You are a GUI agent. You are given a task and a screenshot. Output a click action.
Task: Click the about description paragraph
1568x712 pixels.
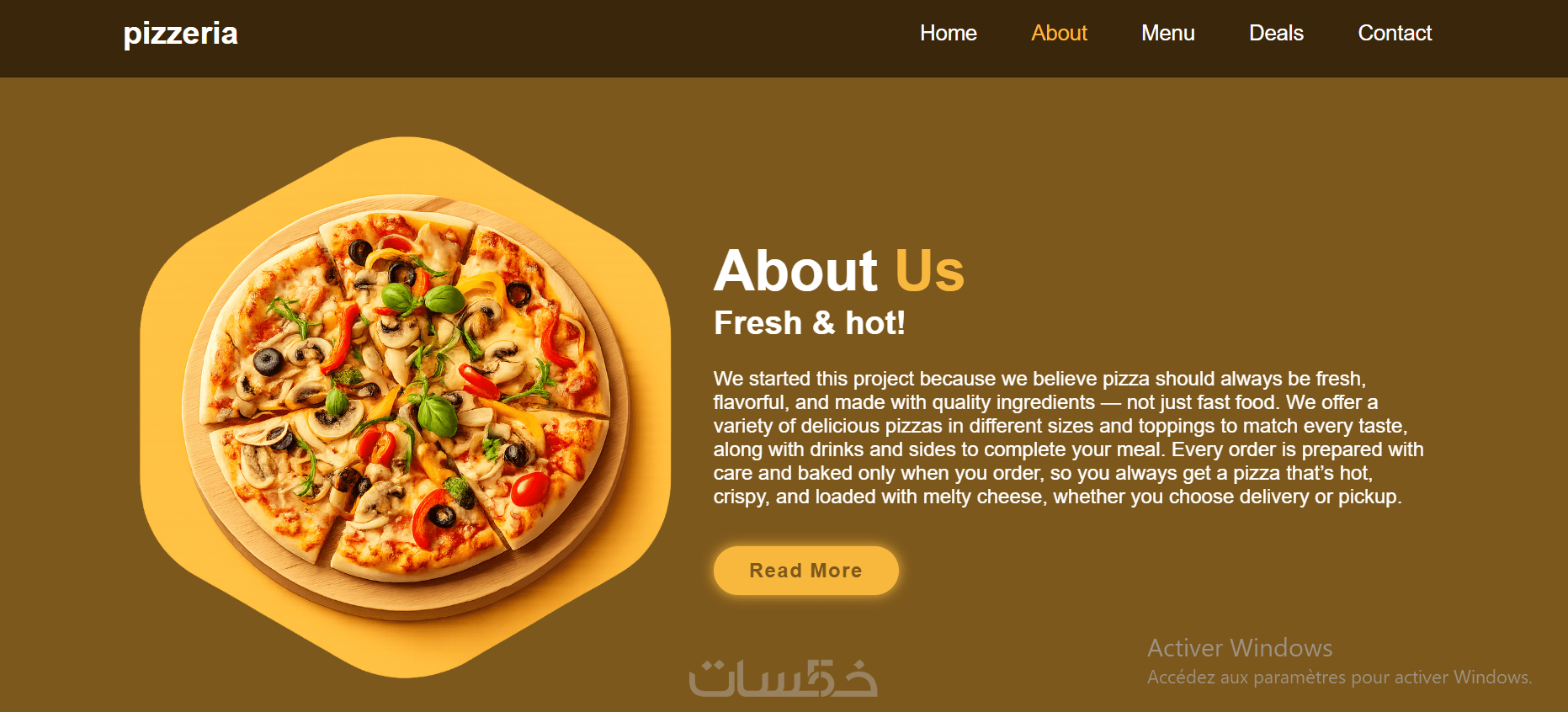pos(1068,438)
